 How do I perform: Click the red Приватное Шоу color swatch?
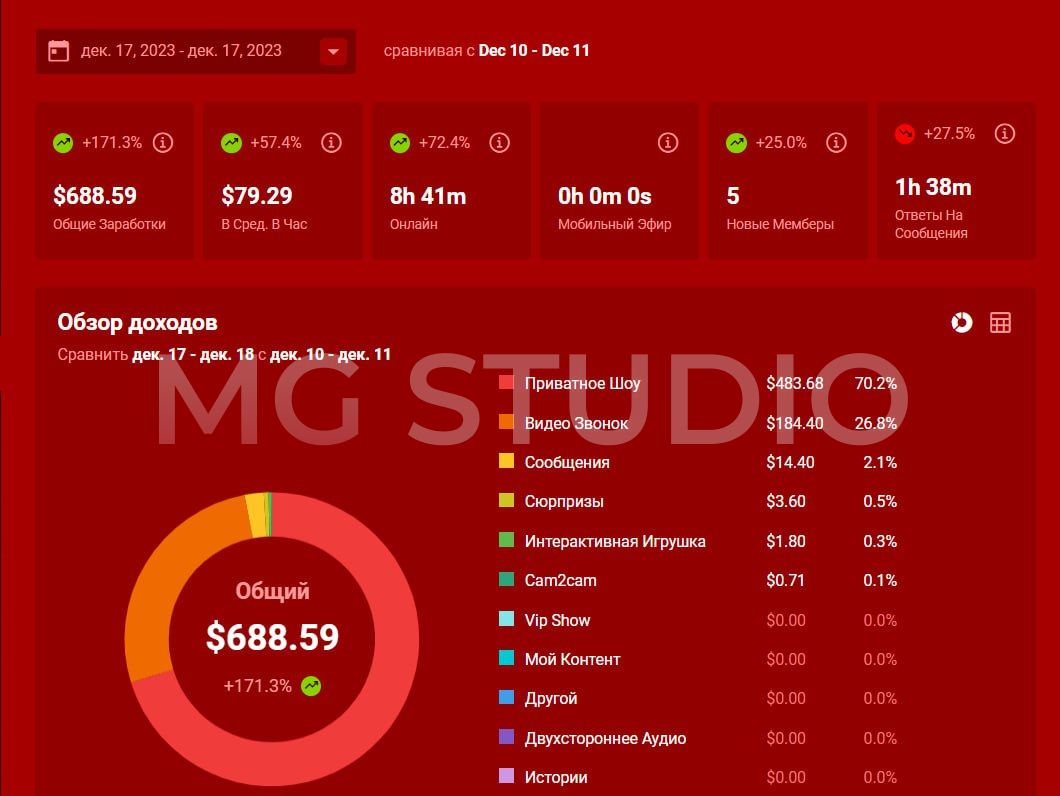[x=506, y=383]
